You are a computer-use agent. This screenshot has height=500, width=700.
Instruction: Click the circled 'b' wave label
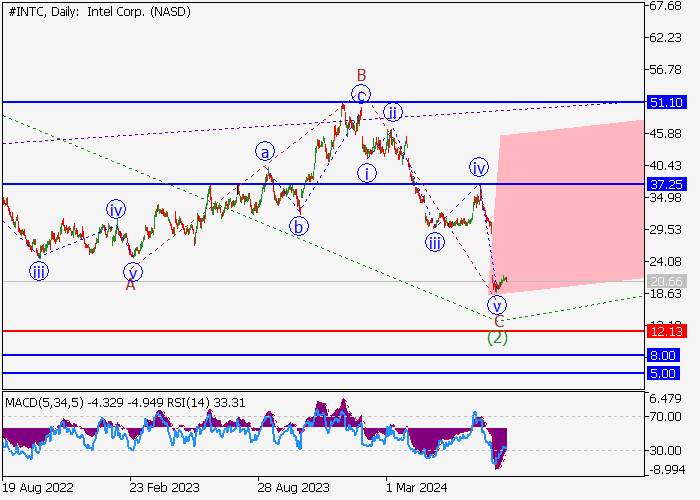pos(299,226)
